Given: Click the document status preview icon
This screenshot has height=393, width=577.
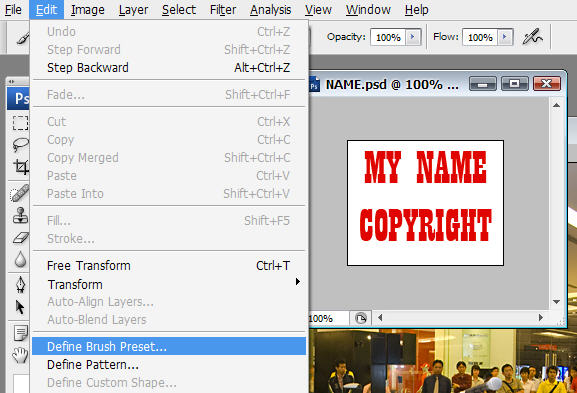Looking at the screenshot, I should [361, 318].
